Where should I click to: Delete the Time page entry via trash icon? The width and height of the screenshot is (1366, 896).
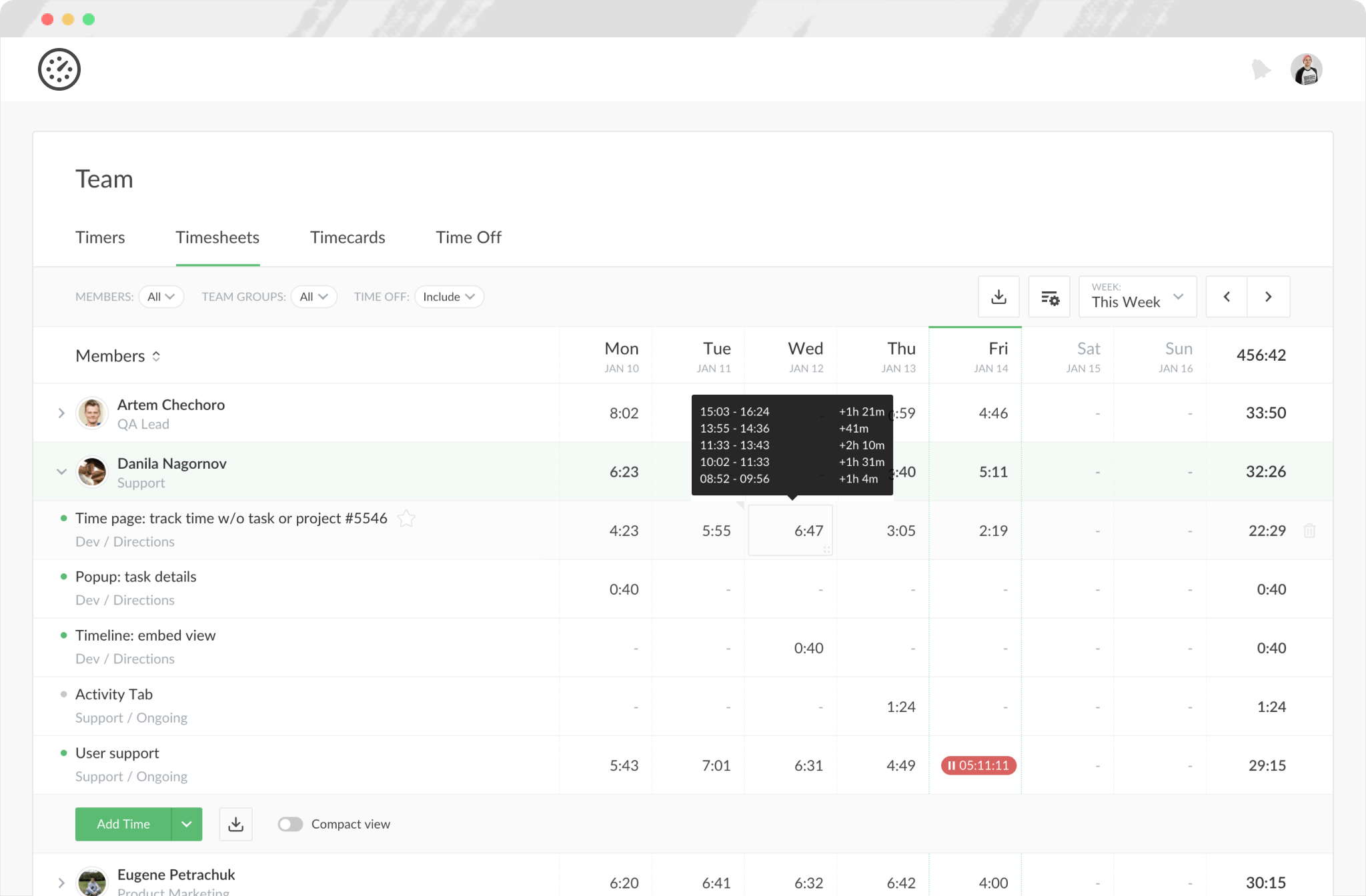coord(1310,531)
